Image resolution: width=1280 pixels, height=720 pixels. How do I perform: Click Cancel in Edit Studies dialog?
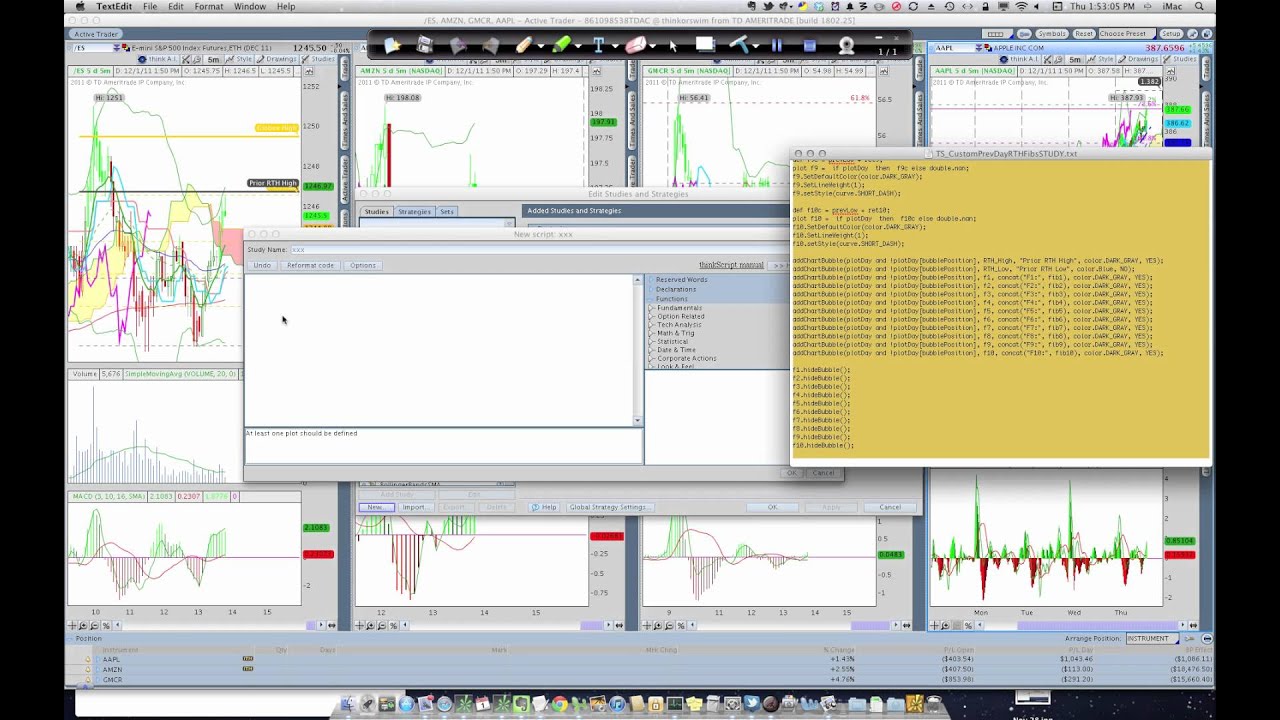click(x=890, y=507)
